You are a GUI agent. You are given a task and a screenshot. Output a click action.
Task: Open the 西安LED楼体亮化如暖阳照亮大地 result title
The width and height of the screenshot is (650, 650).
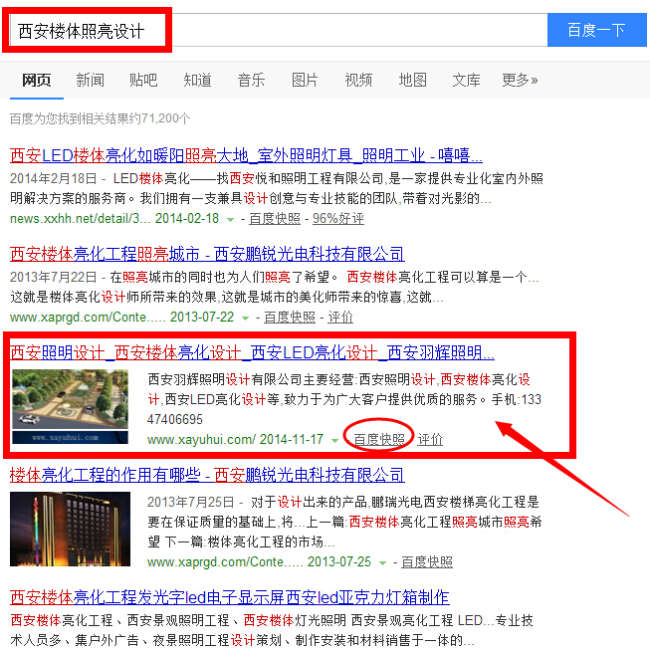click(246, 155)
